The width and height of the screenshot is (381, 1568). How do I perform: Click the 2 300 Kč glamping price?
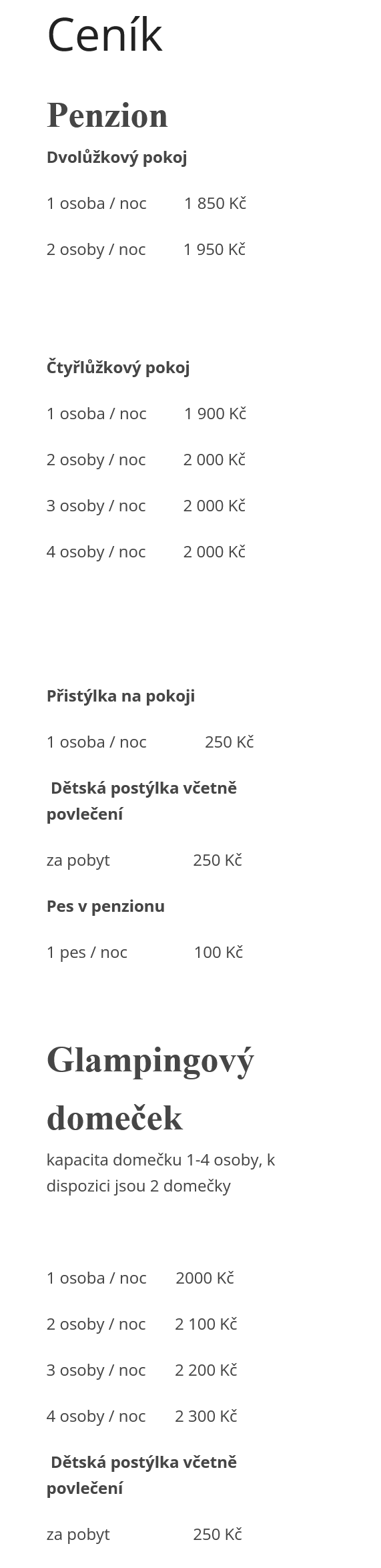click(x=206, y=1416)
